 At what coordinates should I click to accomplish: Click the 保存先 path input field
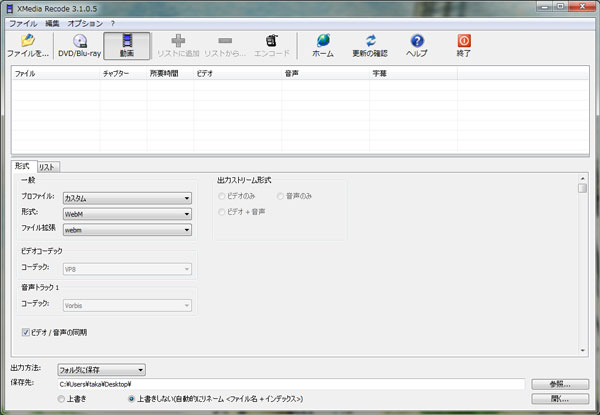coord(290,384)
